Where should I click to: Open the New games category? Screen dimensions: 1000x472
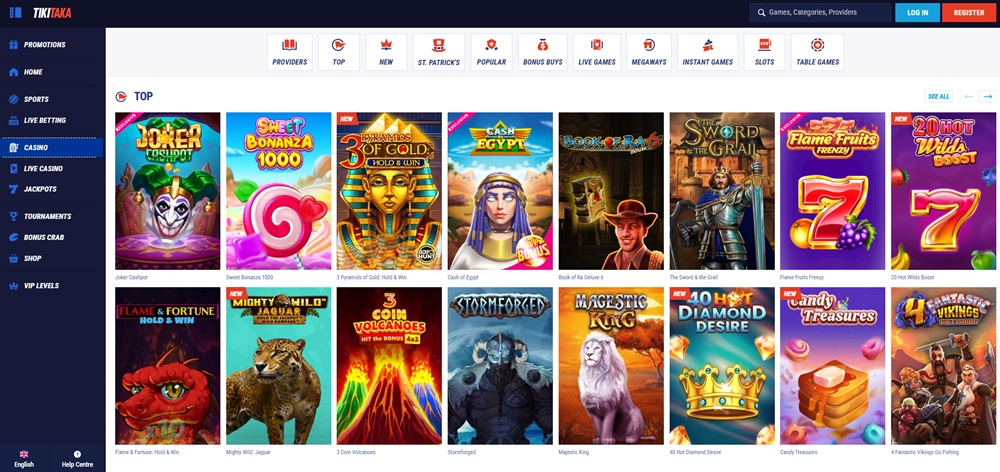[386, 52]
